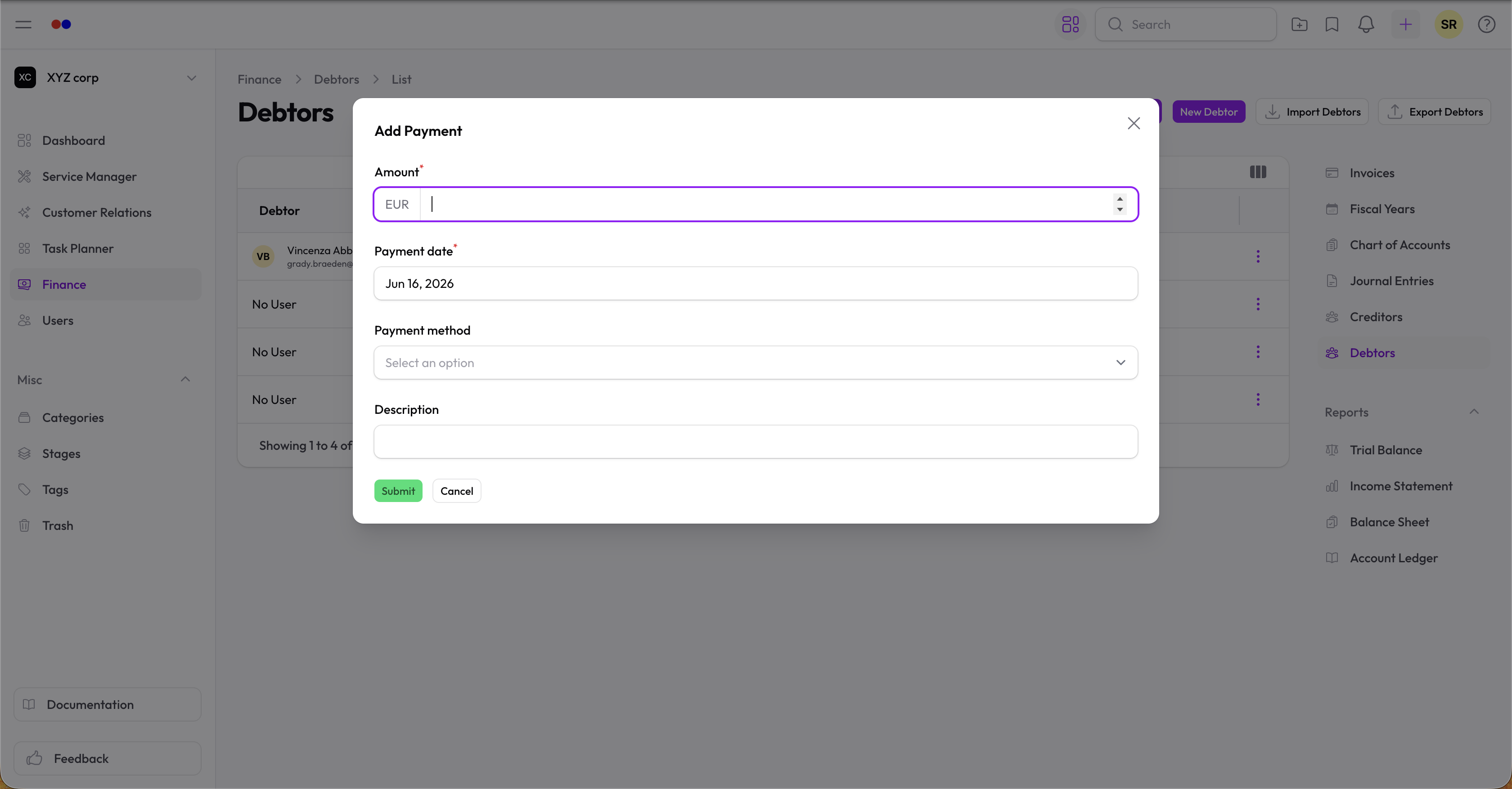1512x789 pixels.
Task: Open bookmarks icon in header
Action: pos(1332,25)
